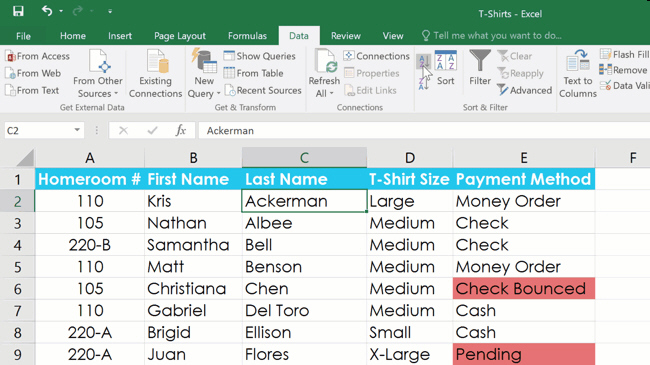The image size is (650, 365).
Task: Open Existing Connections
Action: [155, 73]
